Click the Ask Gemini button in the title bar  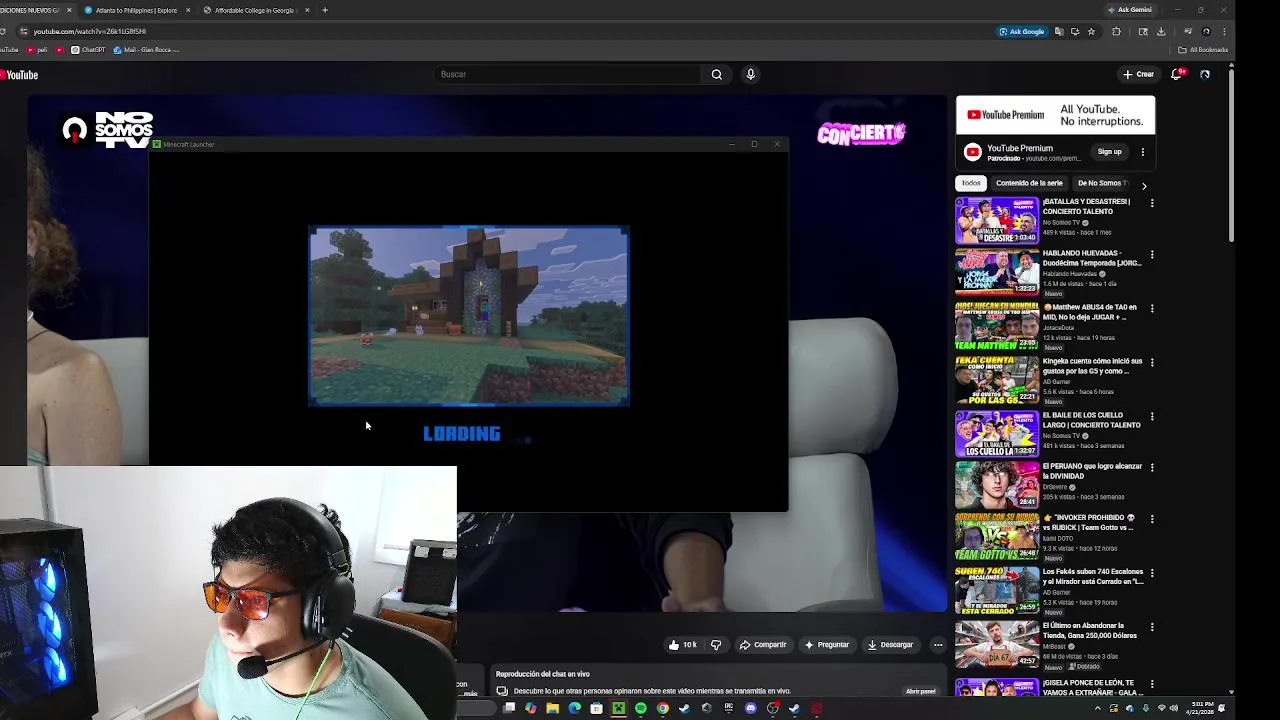pos(1130,10)
